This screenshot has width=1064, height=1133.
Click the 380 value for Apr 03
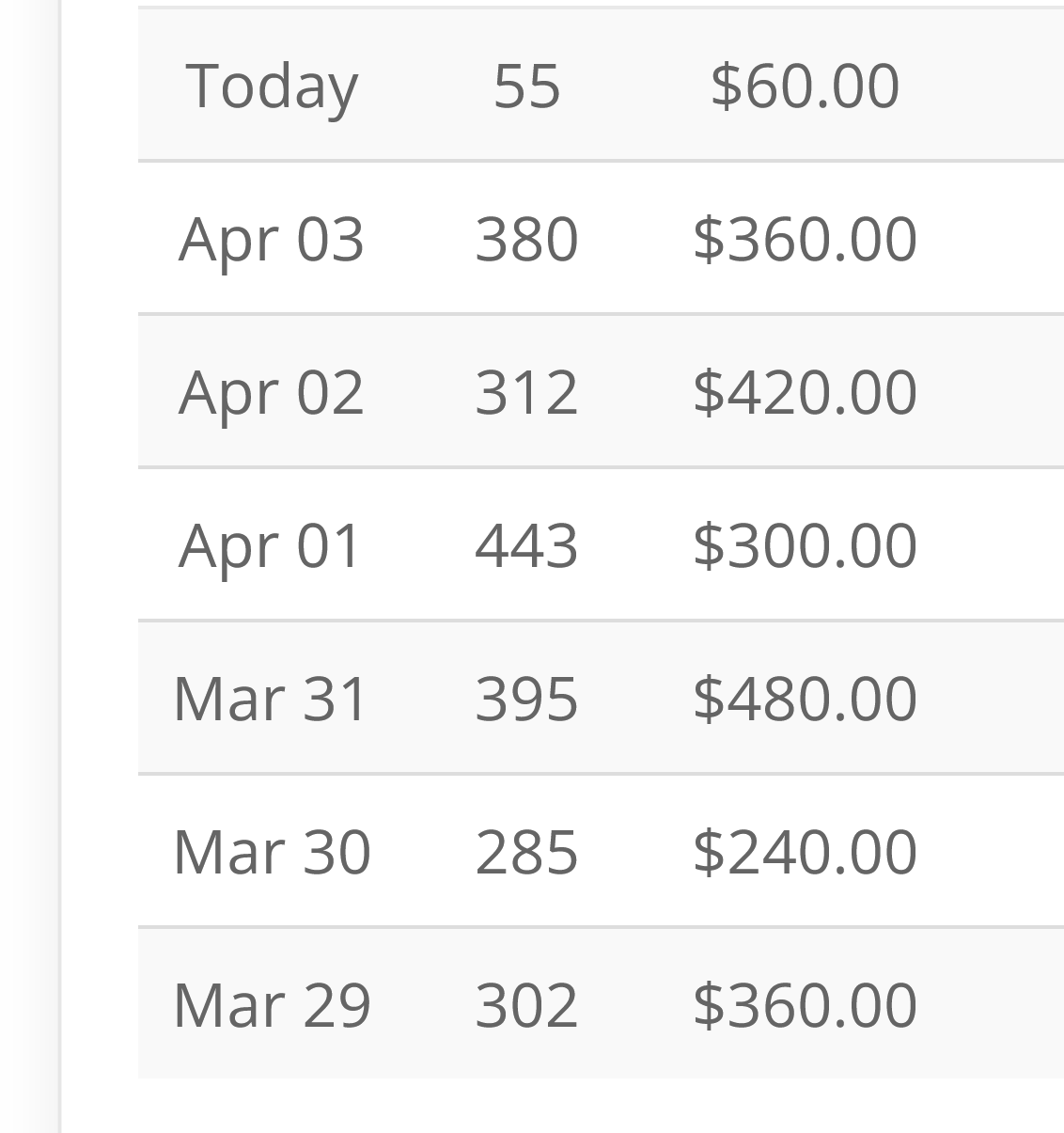tap(526, 239)
